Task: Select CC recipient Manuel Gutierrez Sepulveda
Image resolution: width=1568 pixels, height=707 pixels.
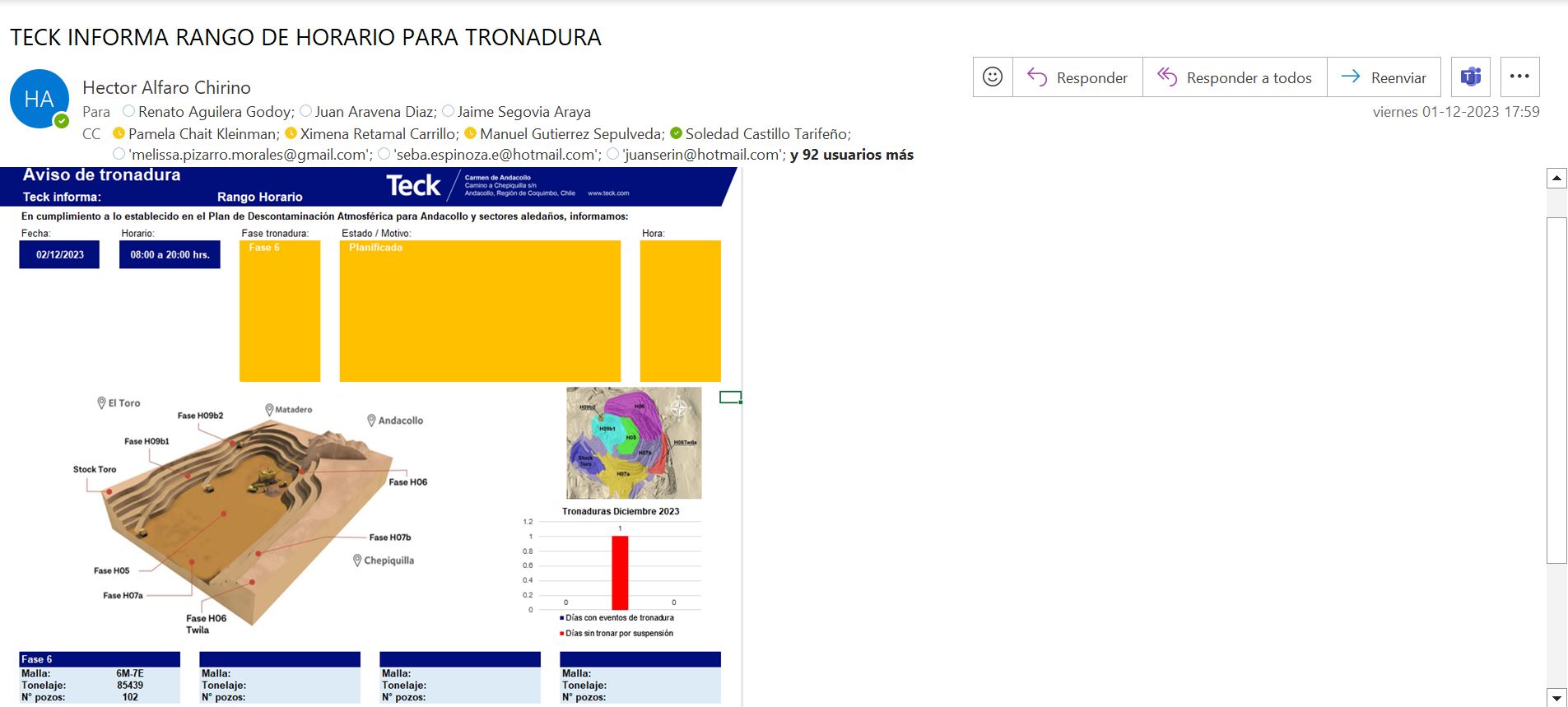Action: click(x=572, y=133)
